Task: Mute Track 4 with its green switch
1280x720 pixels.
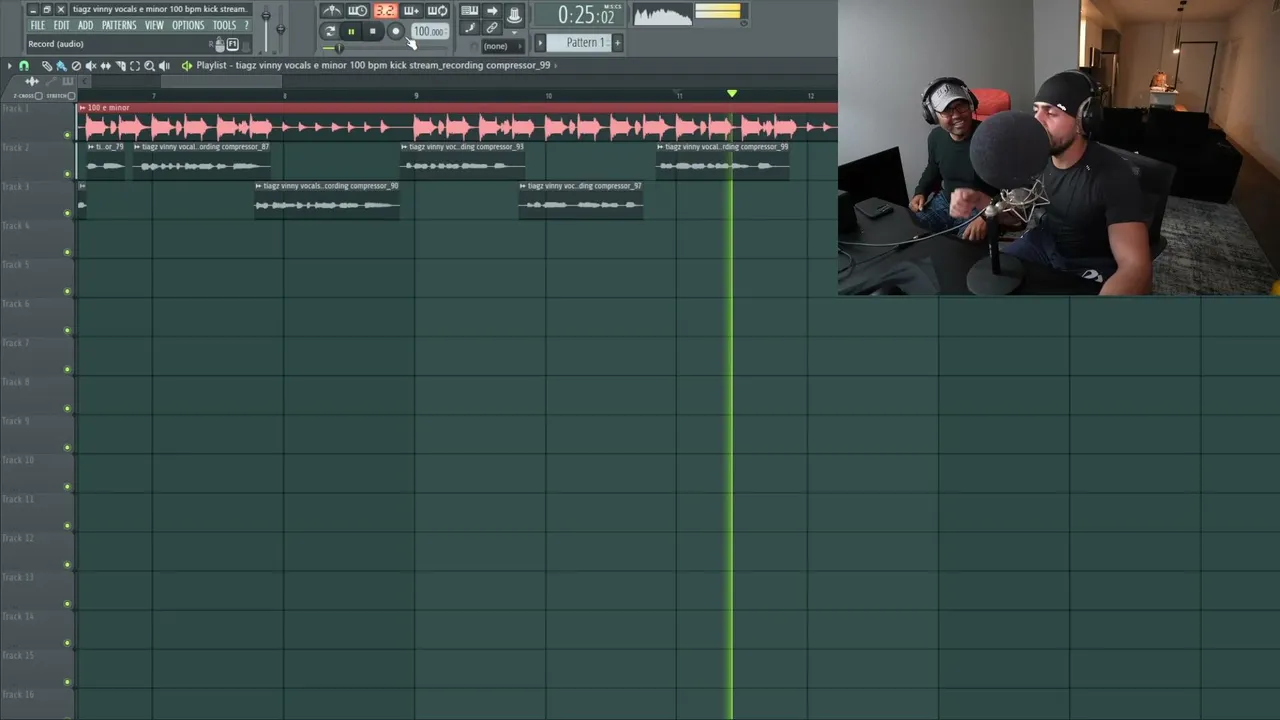Action: [x=67, y=251]
